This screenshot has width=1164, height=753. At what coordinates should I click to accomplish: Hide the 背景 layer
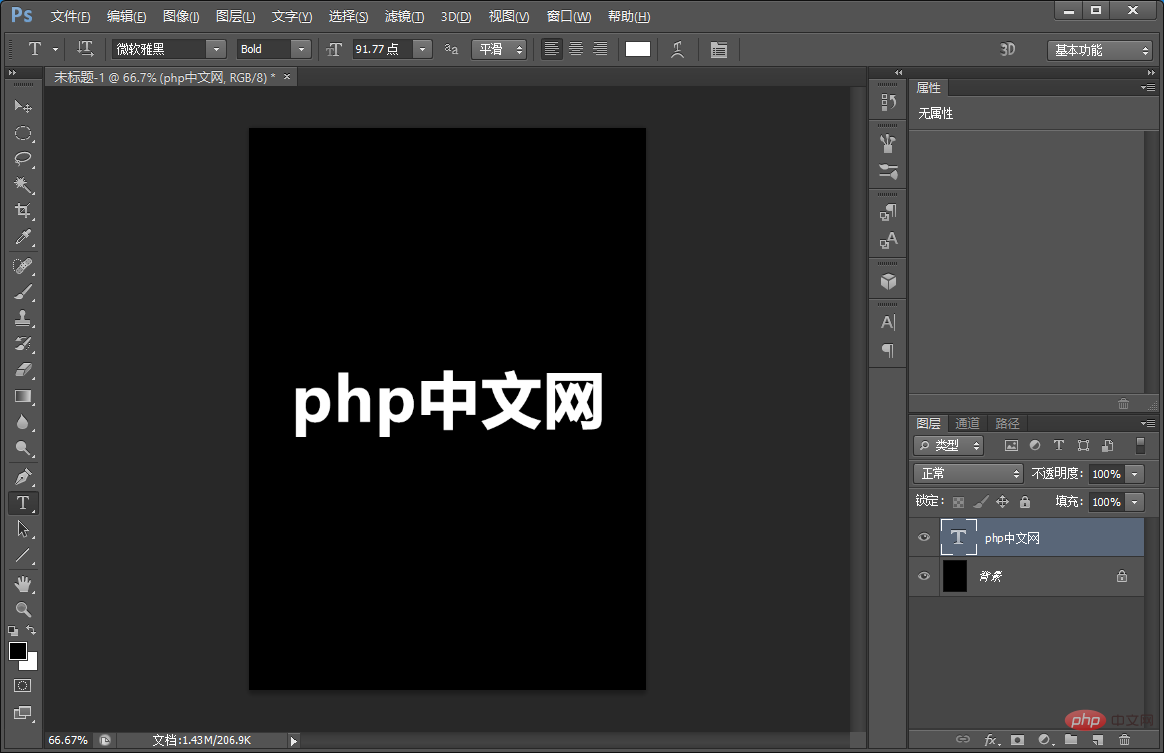tap(923, 575)
